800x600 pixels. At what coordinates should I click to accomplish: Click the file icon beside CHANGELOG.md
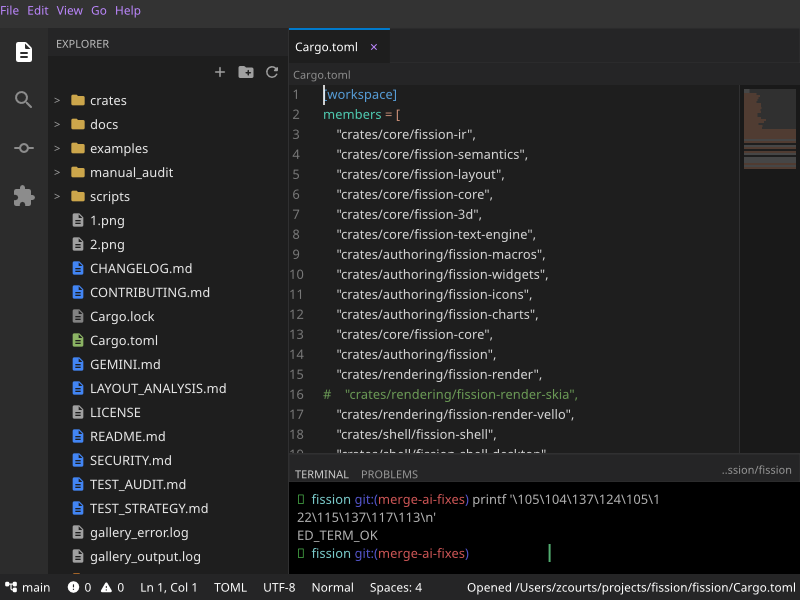point(78,268)
